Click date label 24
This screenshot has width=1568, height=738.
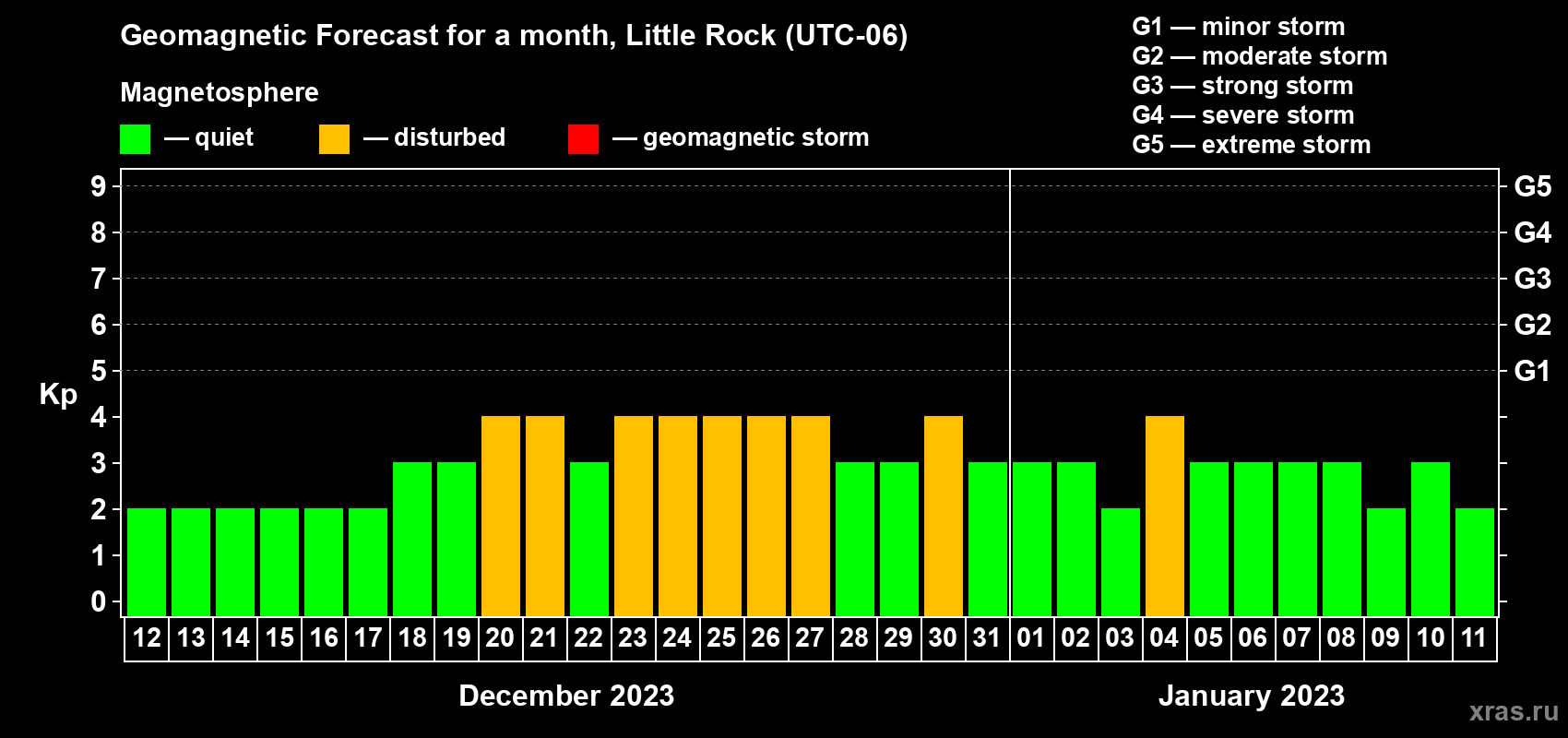[x=677, y=637]
